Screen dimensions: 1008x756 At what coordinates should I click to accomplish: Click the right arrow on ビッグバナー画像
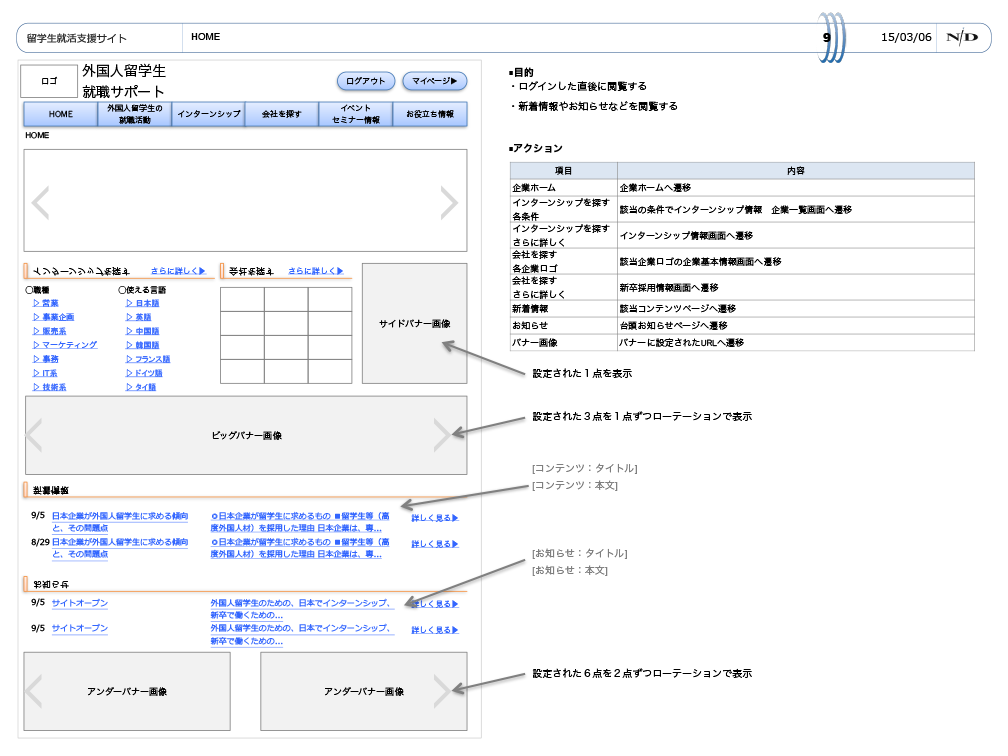tap(442, 435)
